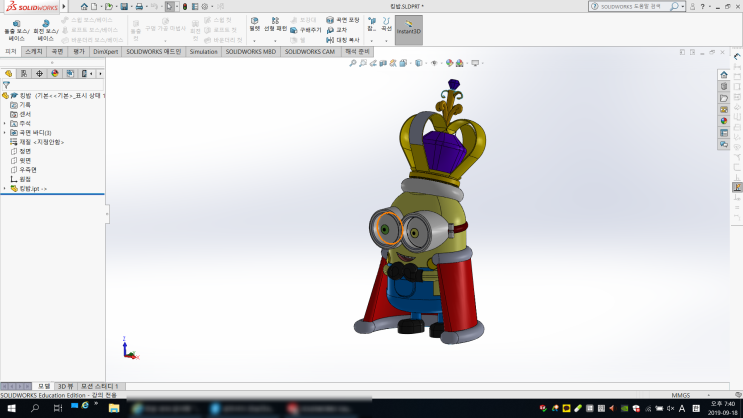Open Appearances color ball tab in task pane
The image size is (743, 418).
724,121
